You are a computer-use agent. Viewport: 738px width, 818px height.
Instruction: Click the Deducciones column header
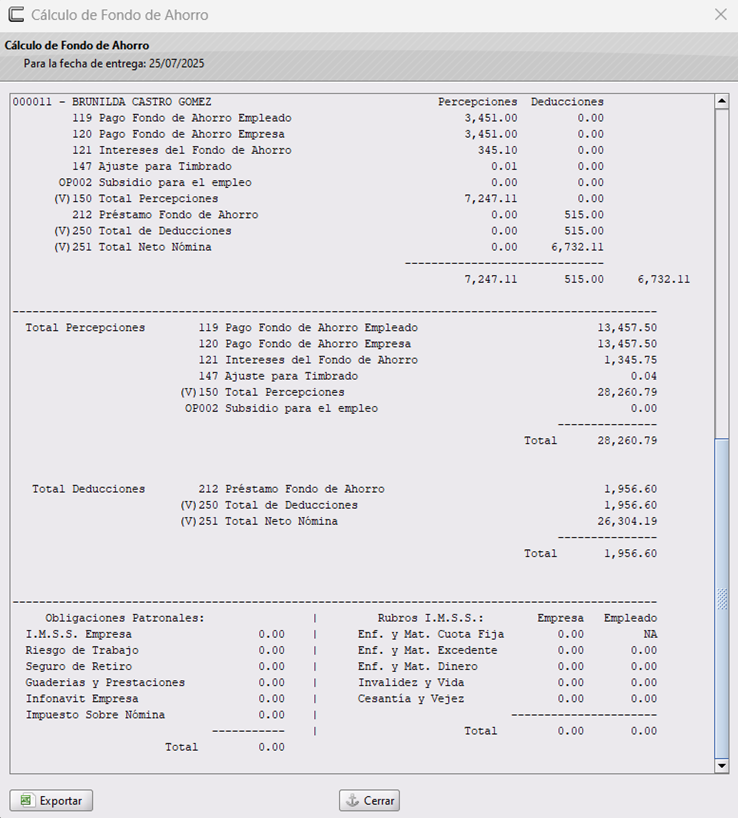pos(567,102)
